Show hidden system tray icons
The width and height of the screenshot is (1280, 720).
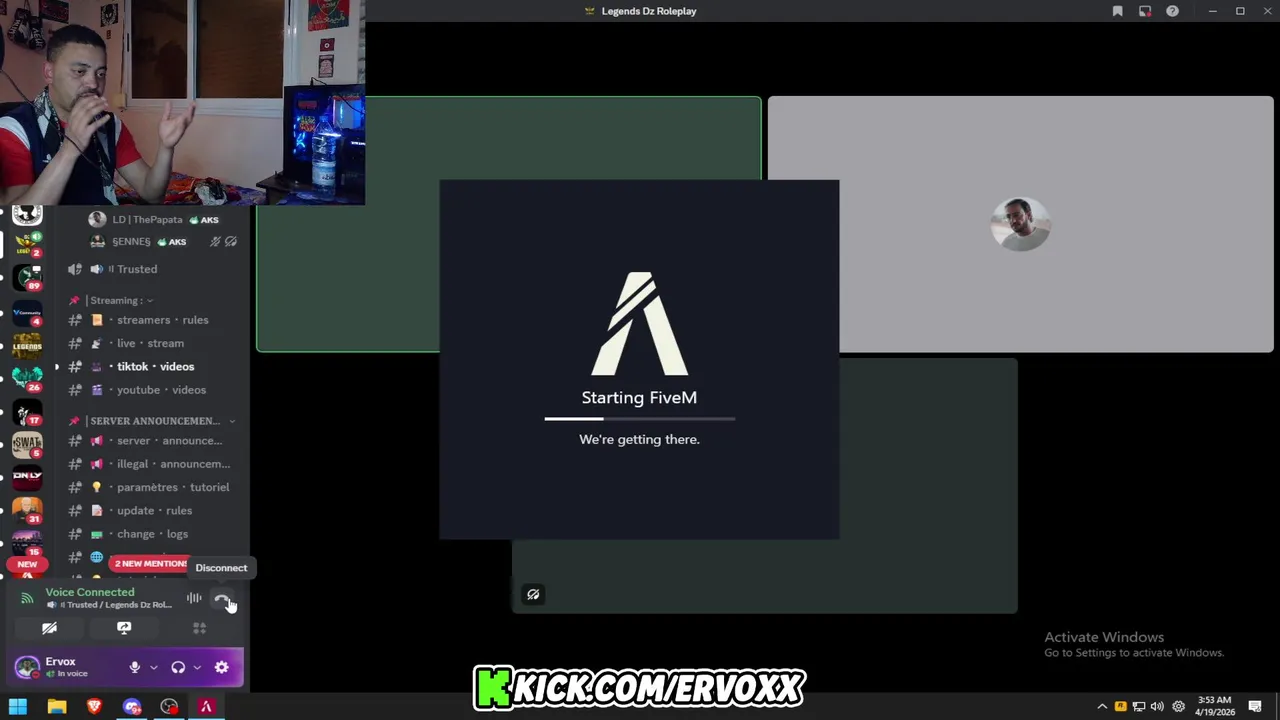[x=1102, y=707]
